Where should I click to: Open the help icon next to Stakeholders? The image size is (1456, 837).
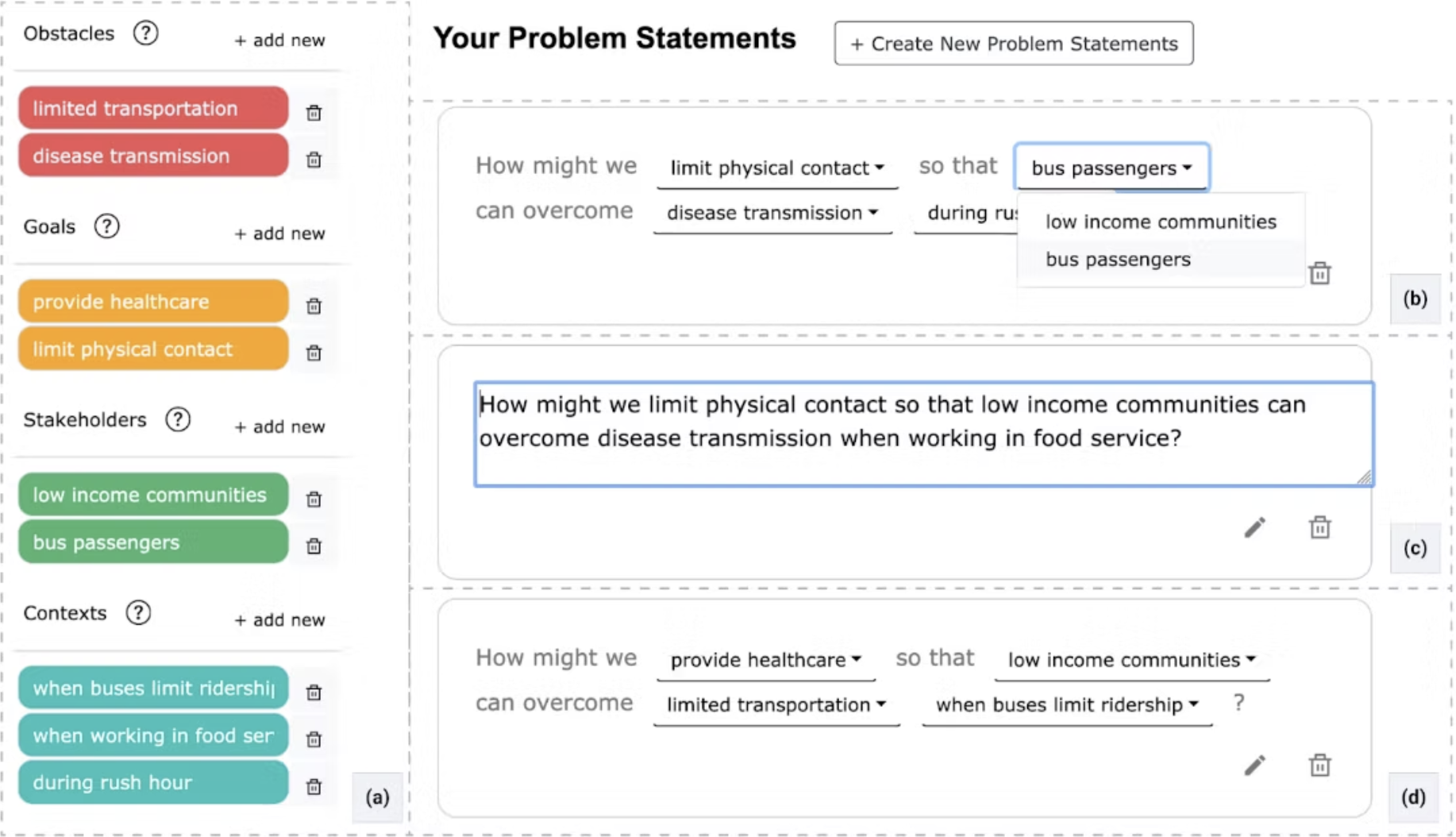point(178,419)
